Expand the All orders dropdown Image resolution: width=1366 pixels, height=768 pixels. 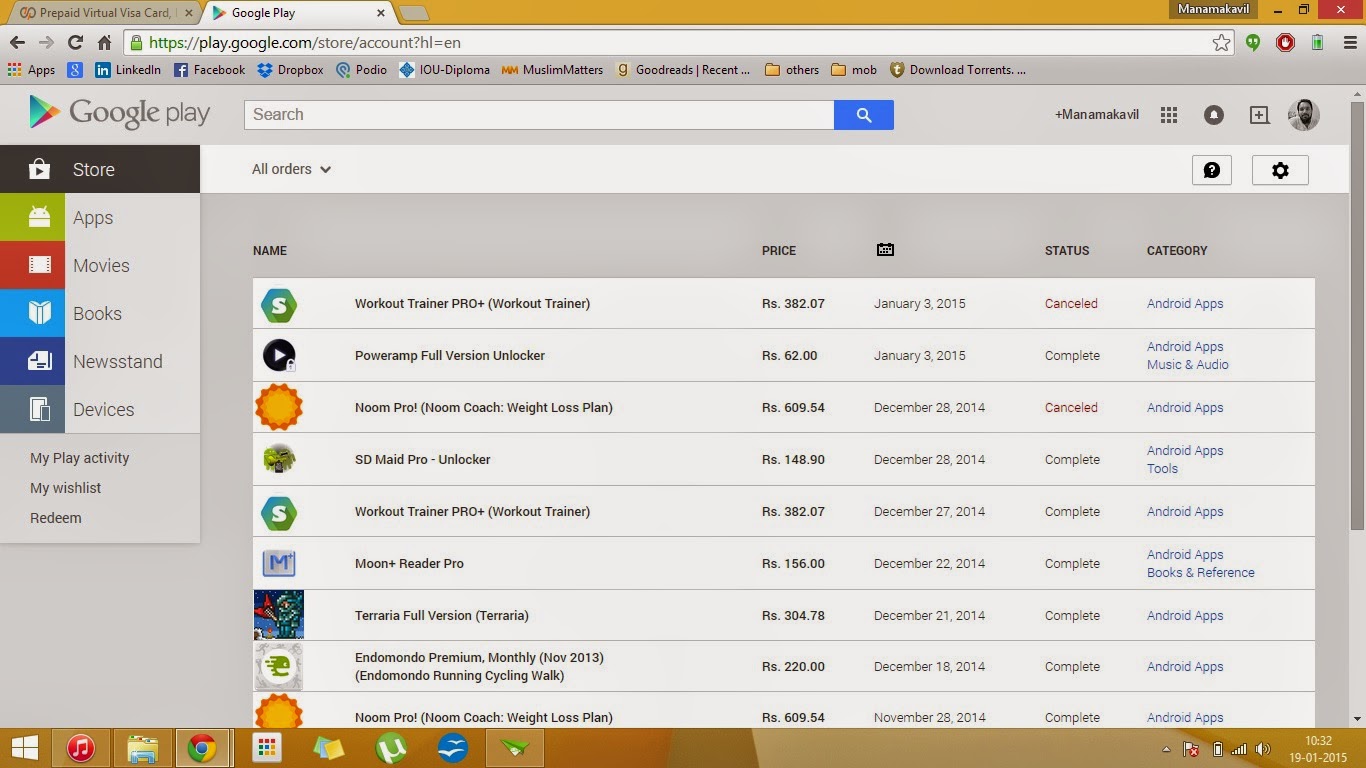[x=291, y=169]
